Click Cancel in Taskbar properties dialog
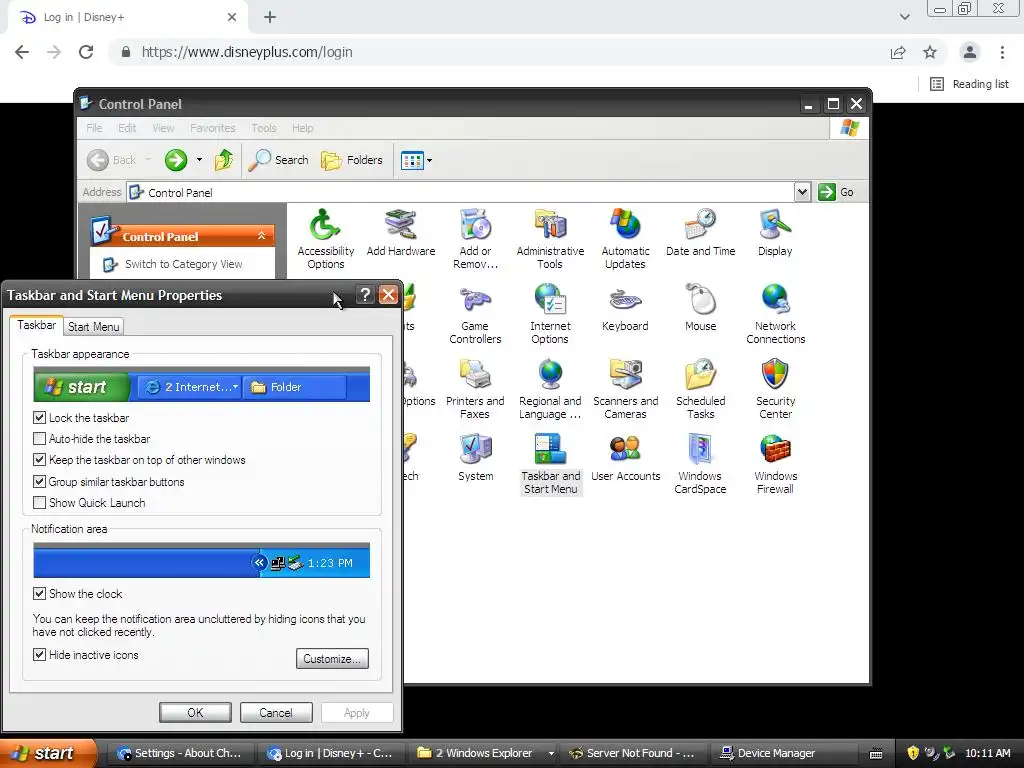Screen dimensions: 1024x768 pos(276,712)
